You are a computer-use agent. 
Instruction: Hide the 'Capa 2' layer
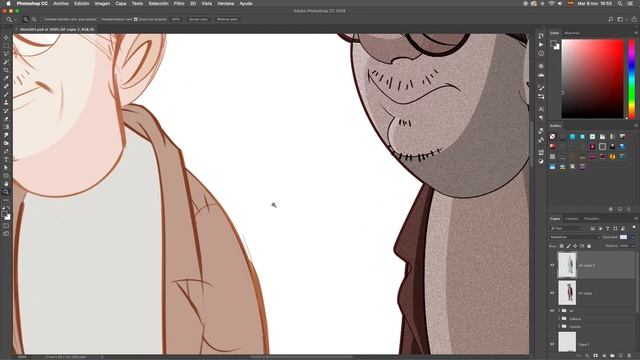click(552, 344)
